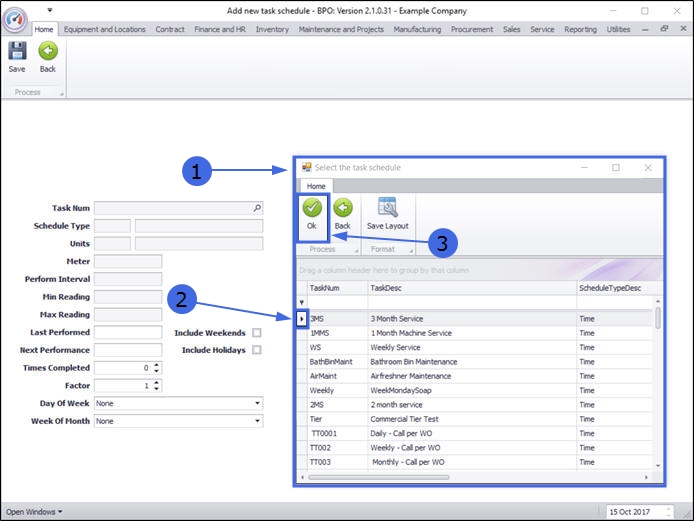
Task: Open the Service ribbon tab
Action: click(542, 29)
